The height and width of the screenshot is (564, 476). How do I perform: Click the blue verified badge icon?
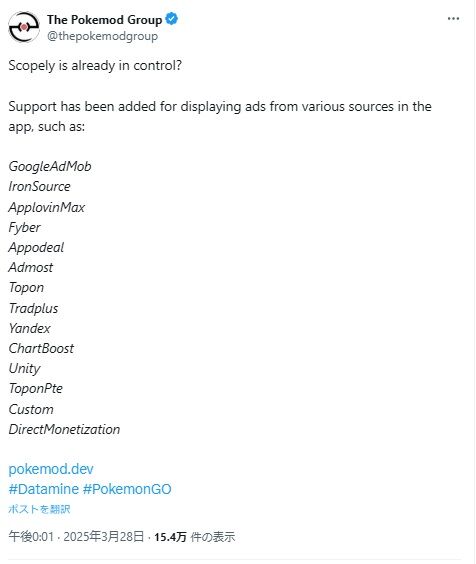(172, 19)
